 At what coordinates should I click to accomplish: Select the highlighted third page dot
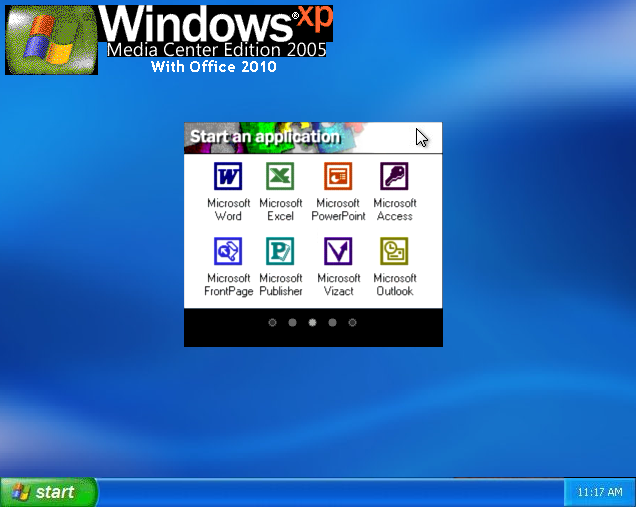click(x=312, y=322)
